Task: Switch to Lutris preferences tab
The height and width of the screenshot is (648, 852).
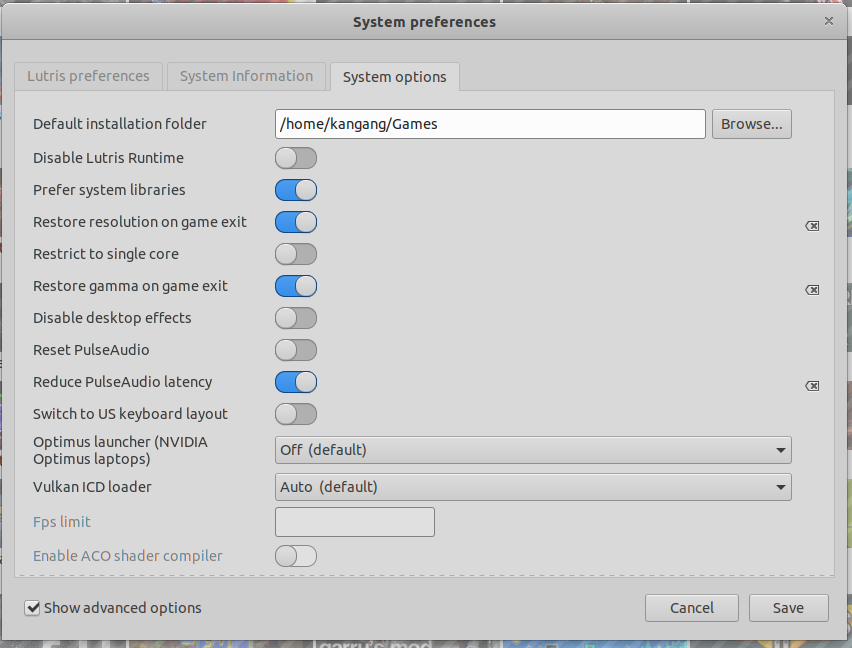Action: (x=88, y=76)
